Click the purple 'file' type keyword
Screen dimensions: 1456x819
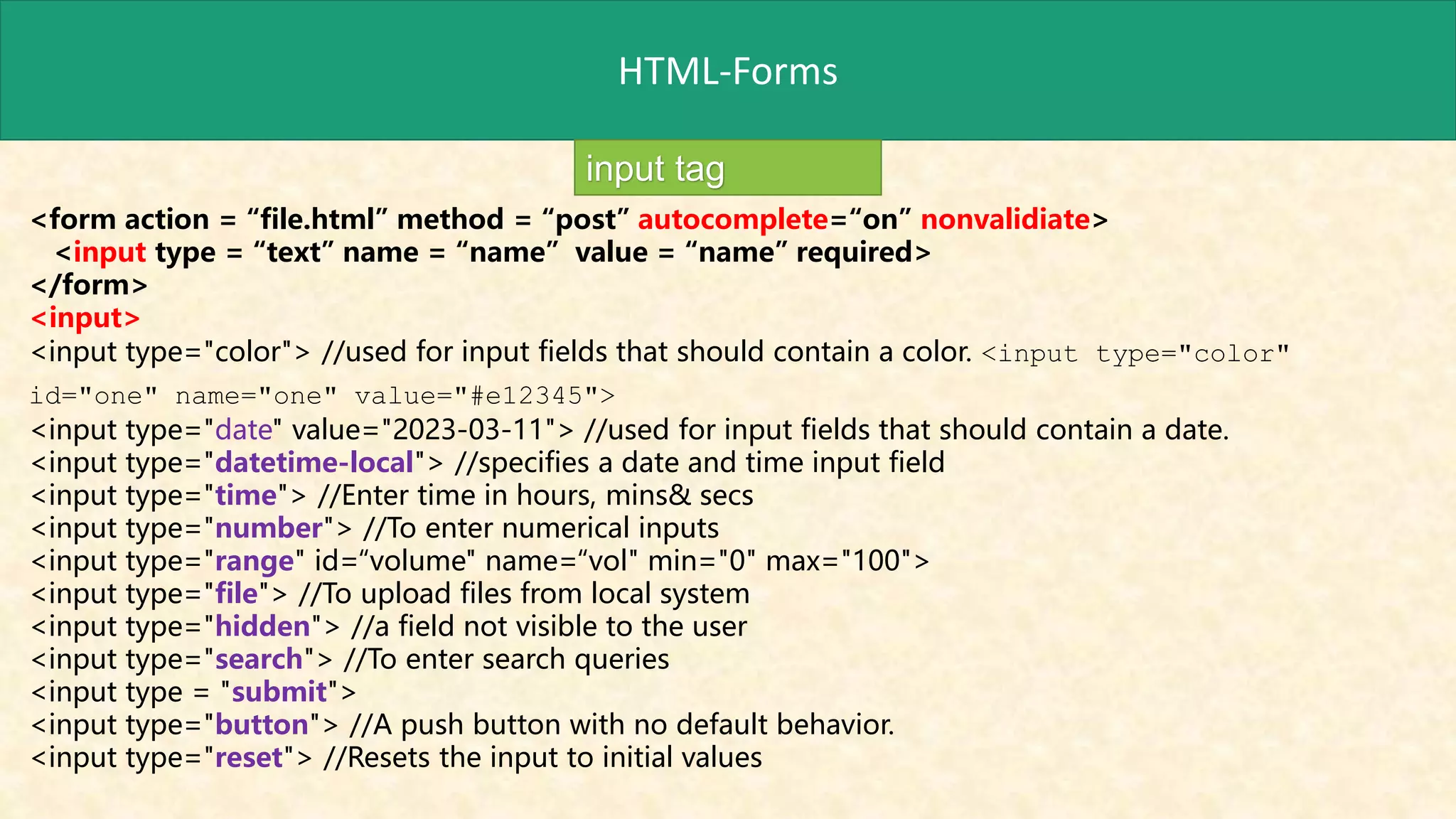pyautogui.click(x=237, y=594)
